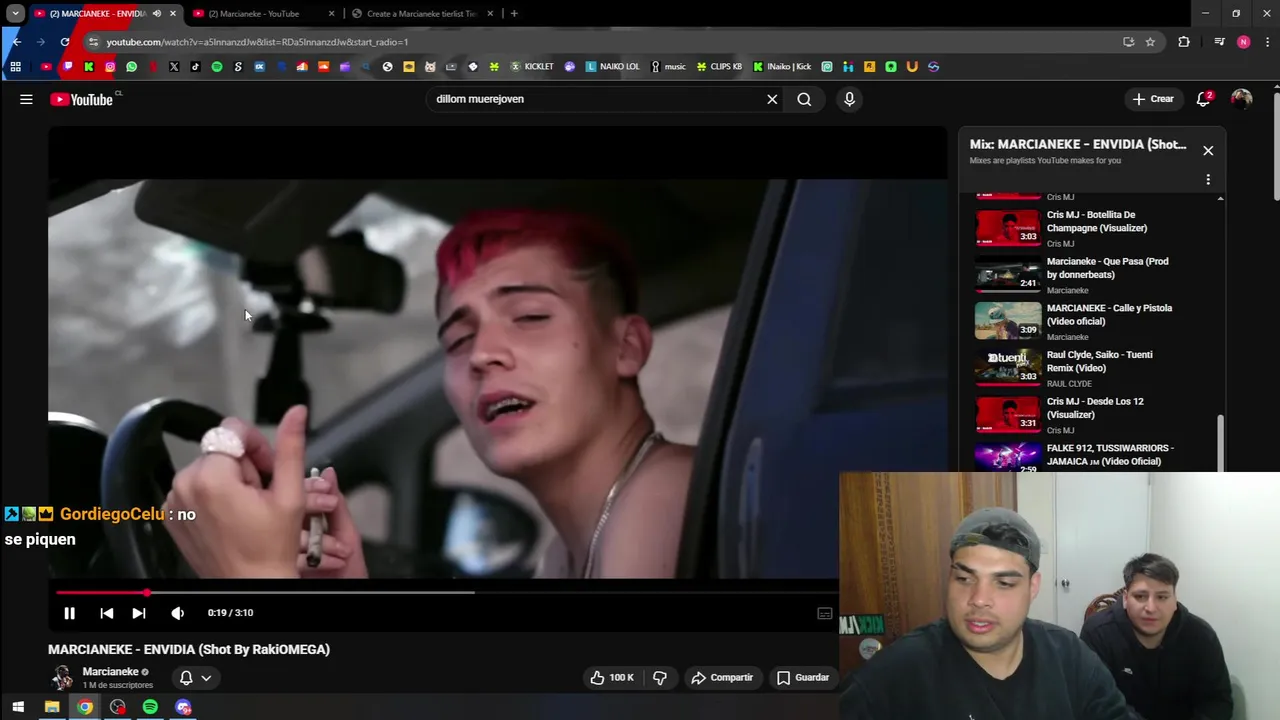Close the Marcianeke - YouTube tab
1280x720 pixels.
[x=331, y=14]
